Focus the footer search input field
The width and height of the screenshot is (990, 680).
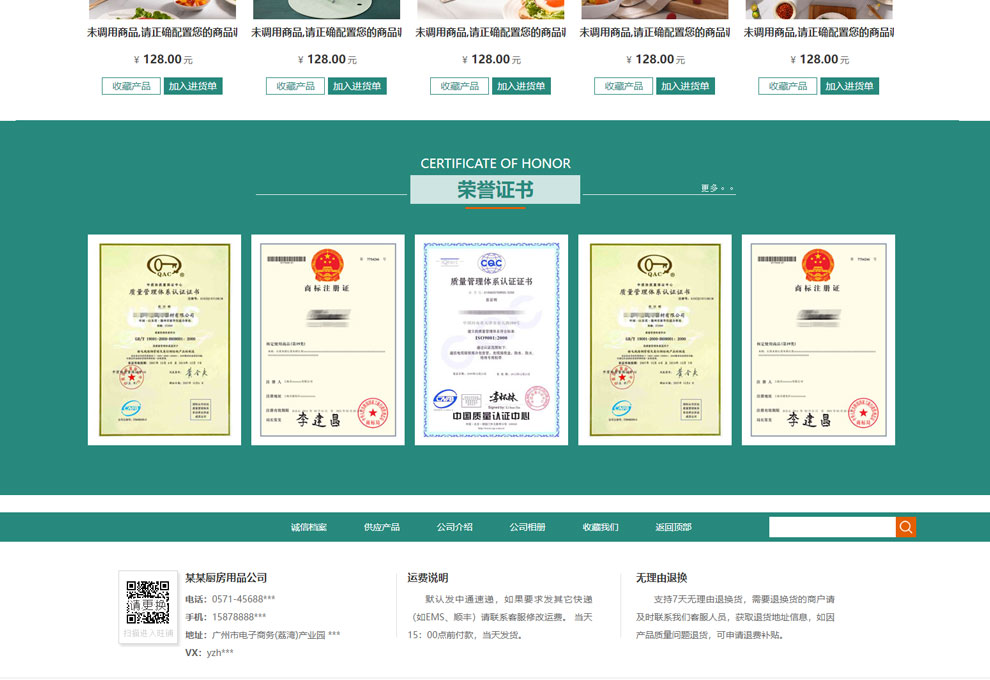point(832,527)
